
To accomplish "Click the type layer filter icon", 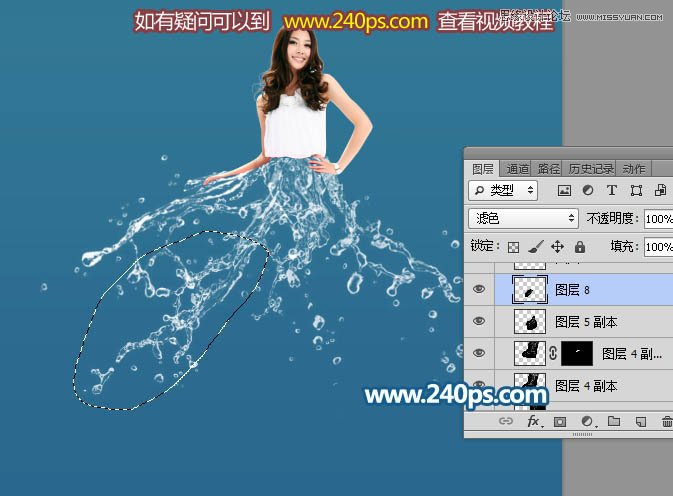I will tap(612, 190).
